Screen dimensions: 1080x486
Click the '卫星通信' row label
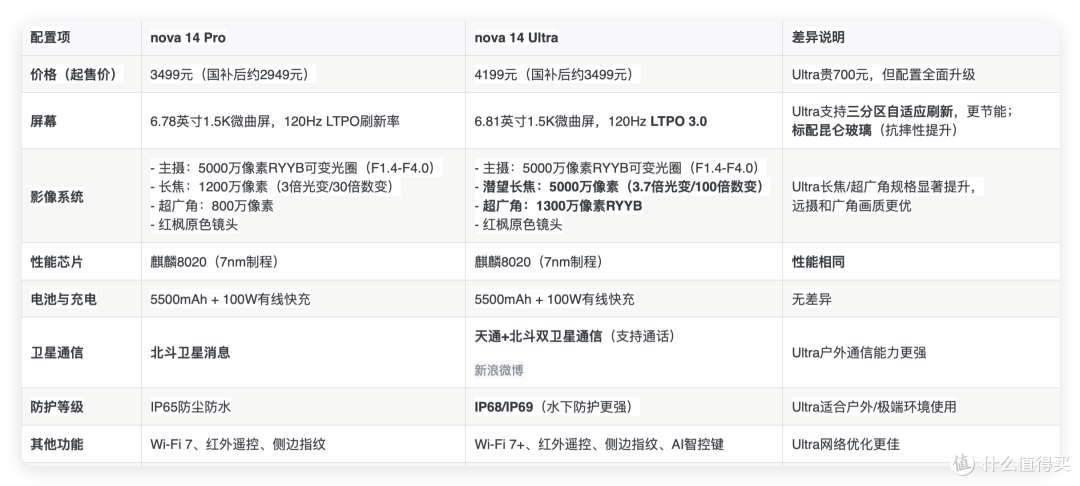point(56,352)
